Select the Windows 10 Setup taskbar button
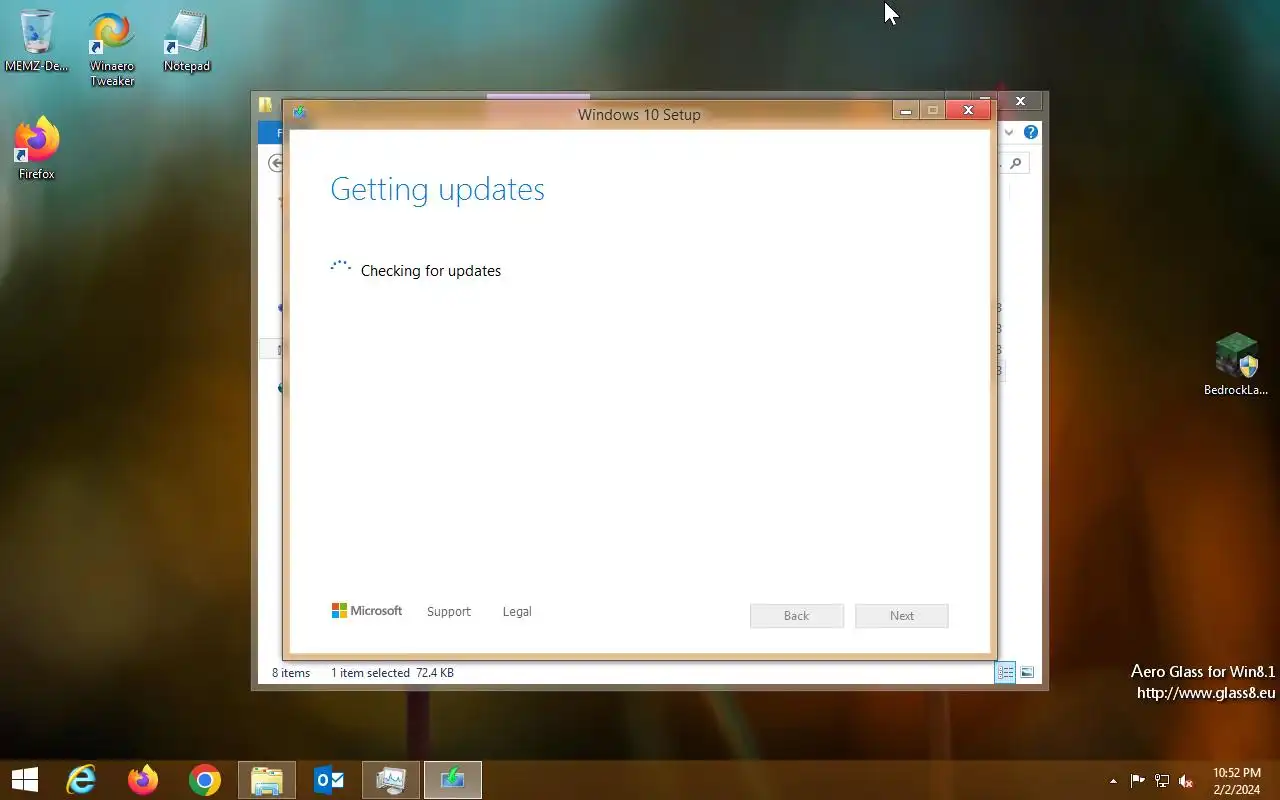1280x800 pixels. pos(453,780)
